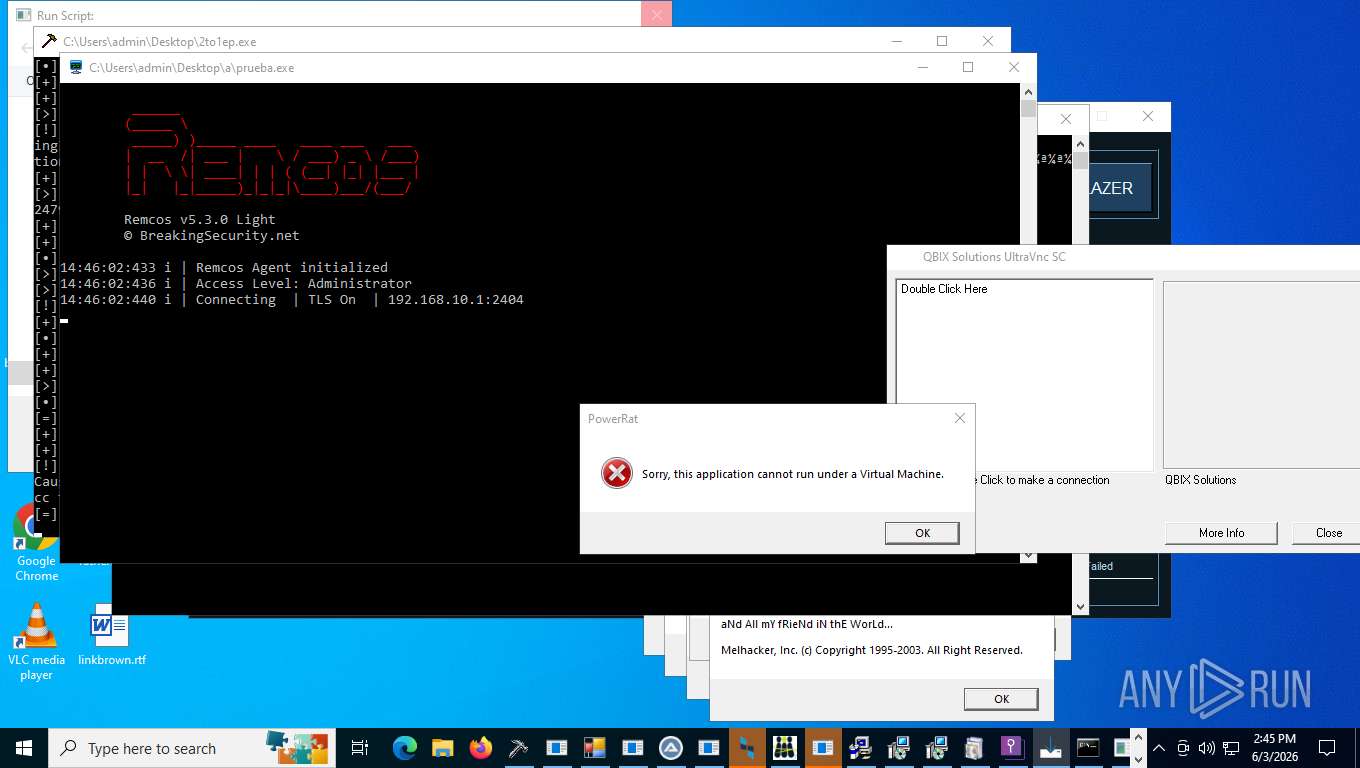This screenshot has width=1360, height=768.
Task: Click prueba.exe console title bar icon
Action: 76,67
